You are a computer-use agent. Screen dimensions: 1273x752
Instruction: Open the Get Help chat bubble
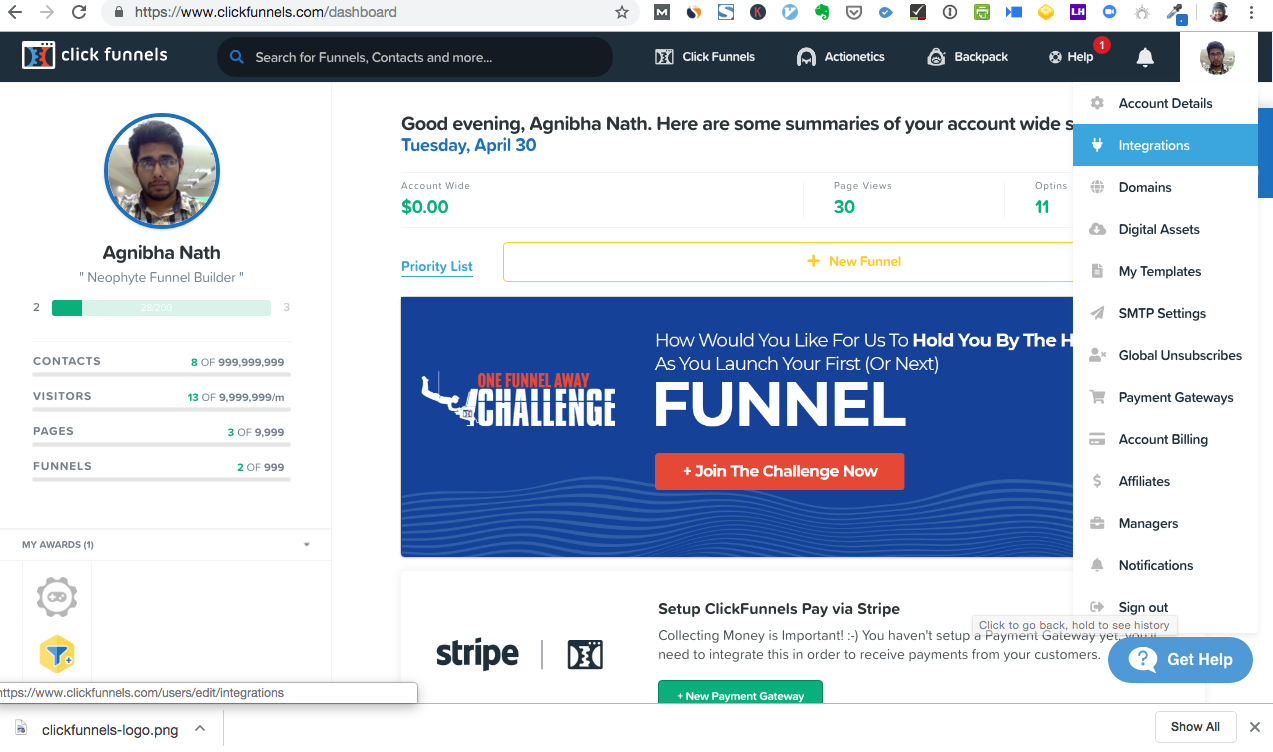pyautogui.click(x=1180, y=660)
